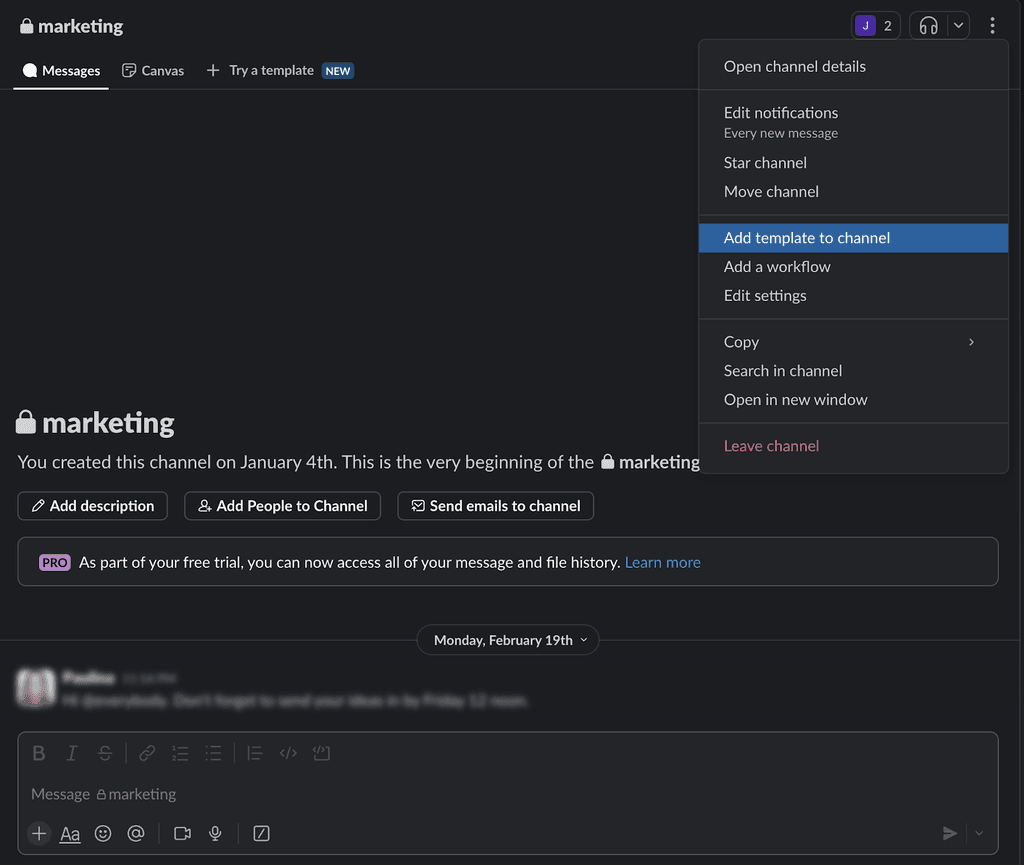Open the plus menu for attachments
The height and width of the screenshot is (865, 1024).
[38, 833]
